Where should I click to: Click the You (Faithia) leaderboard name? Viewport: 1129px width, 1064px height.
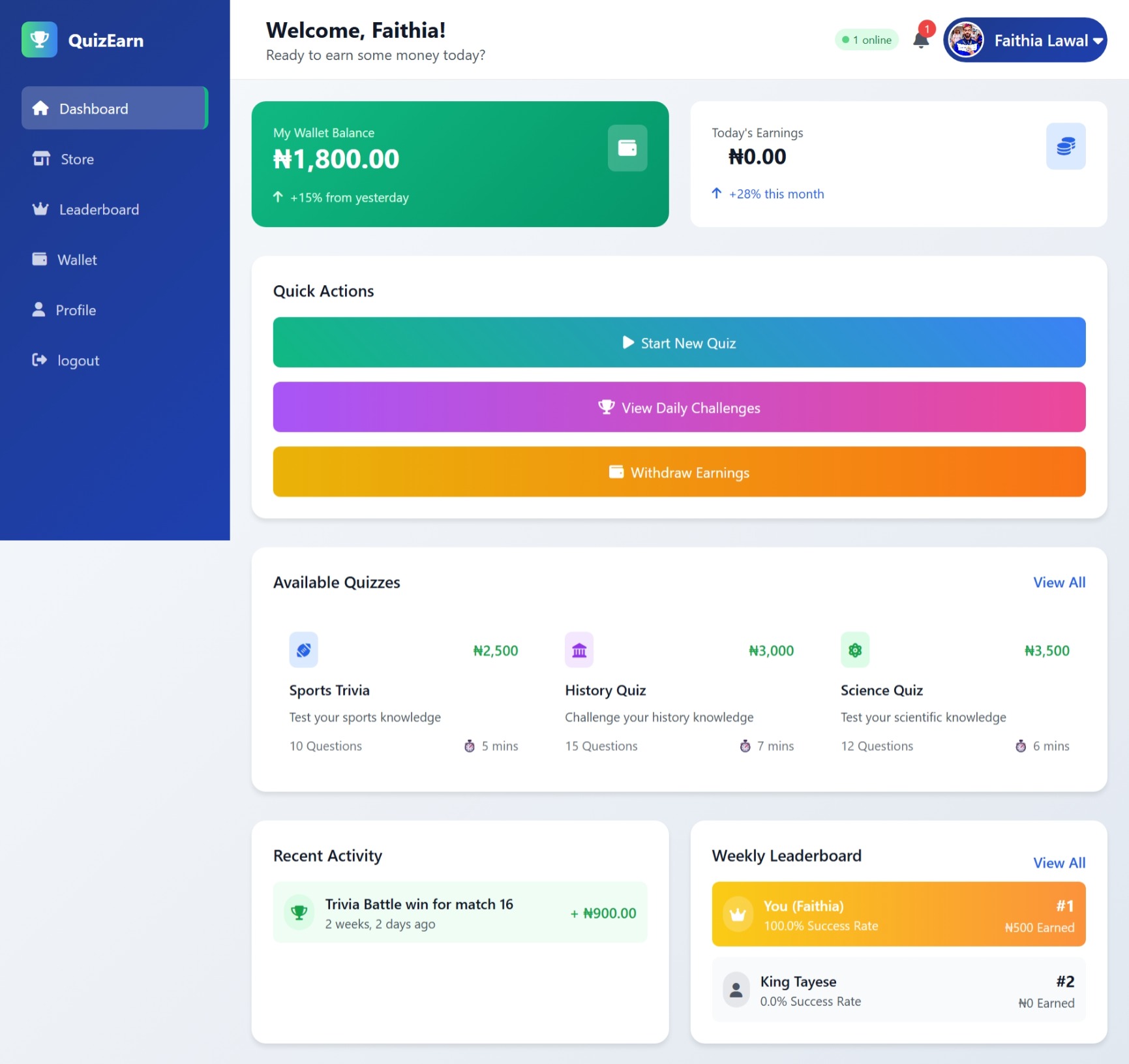[x=804, y=906]
